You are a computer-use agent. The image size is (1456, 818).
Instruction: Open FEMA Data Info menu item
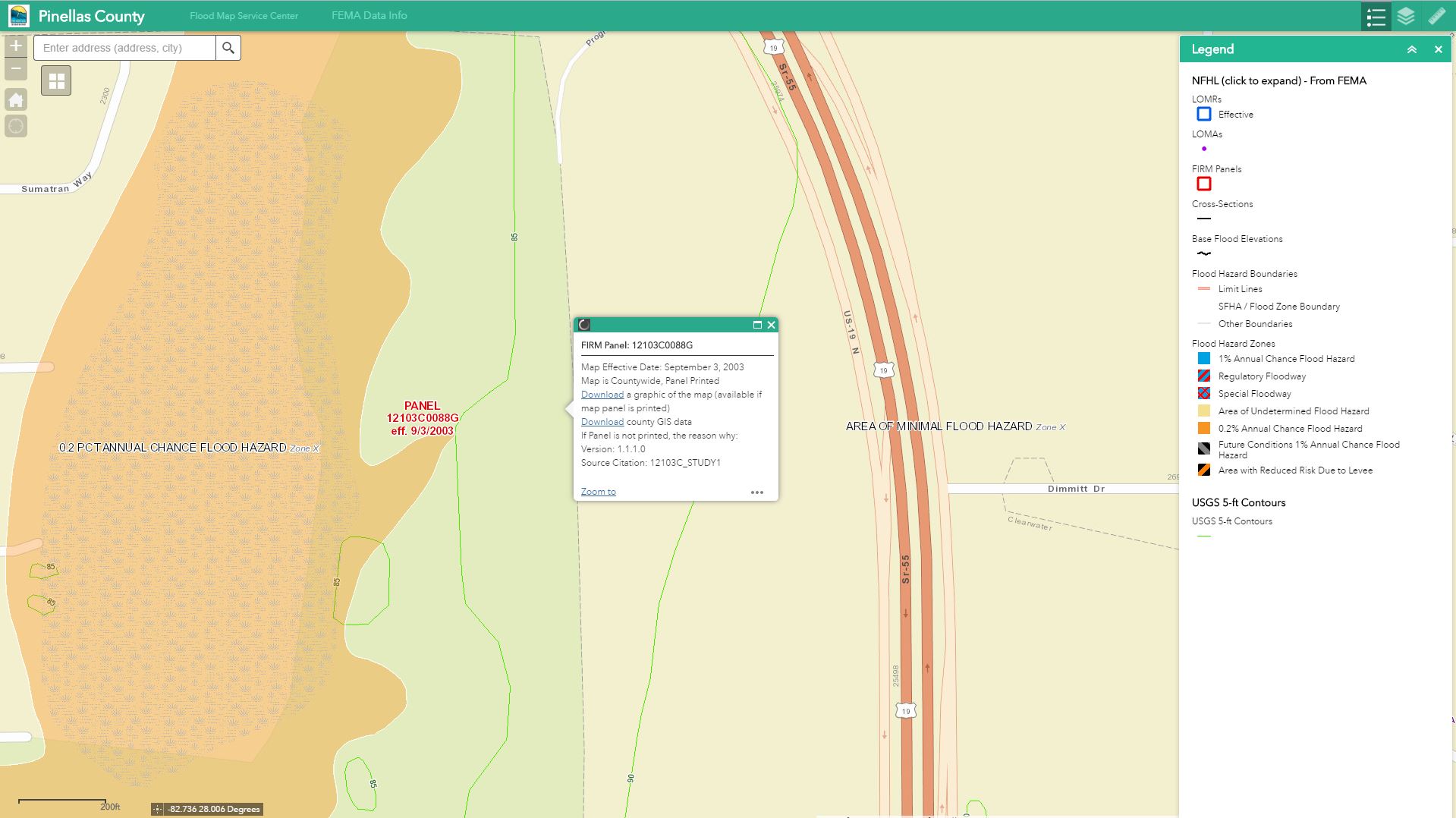(369, 15)
